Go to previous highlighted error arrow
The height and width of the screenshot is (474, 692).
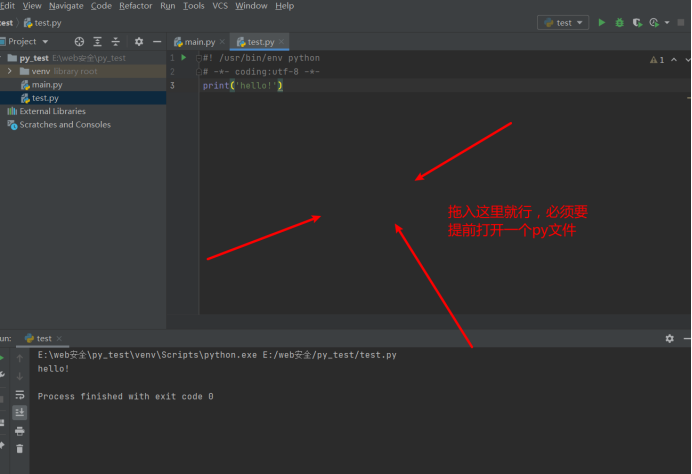pyautogui.click(x=674, y=60)
